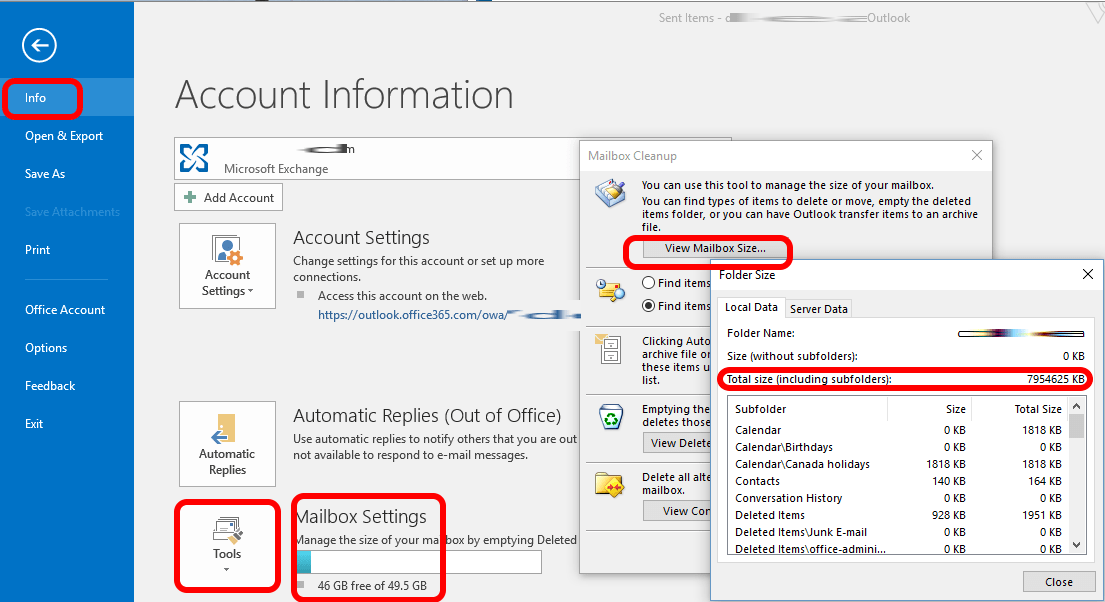Click the selected Find items radio button
1105x602 pixels.
pos(648,306)
